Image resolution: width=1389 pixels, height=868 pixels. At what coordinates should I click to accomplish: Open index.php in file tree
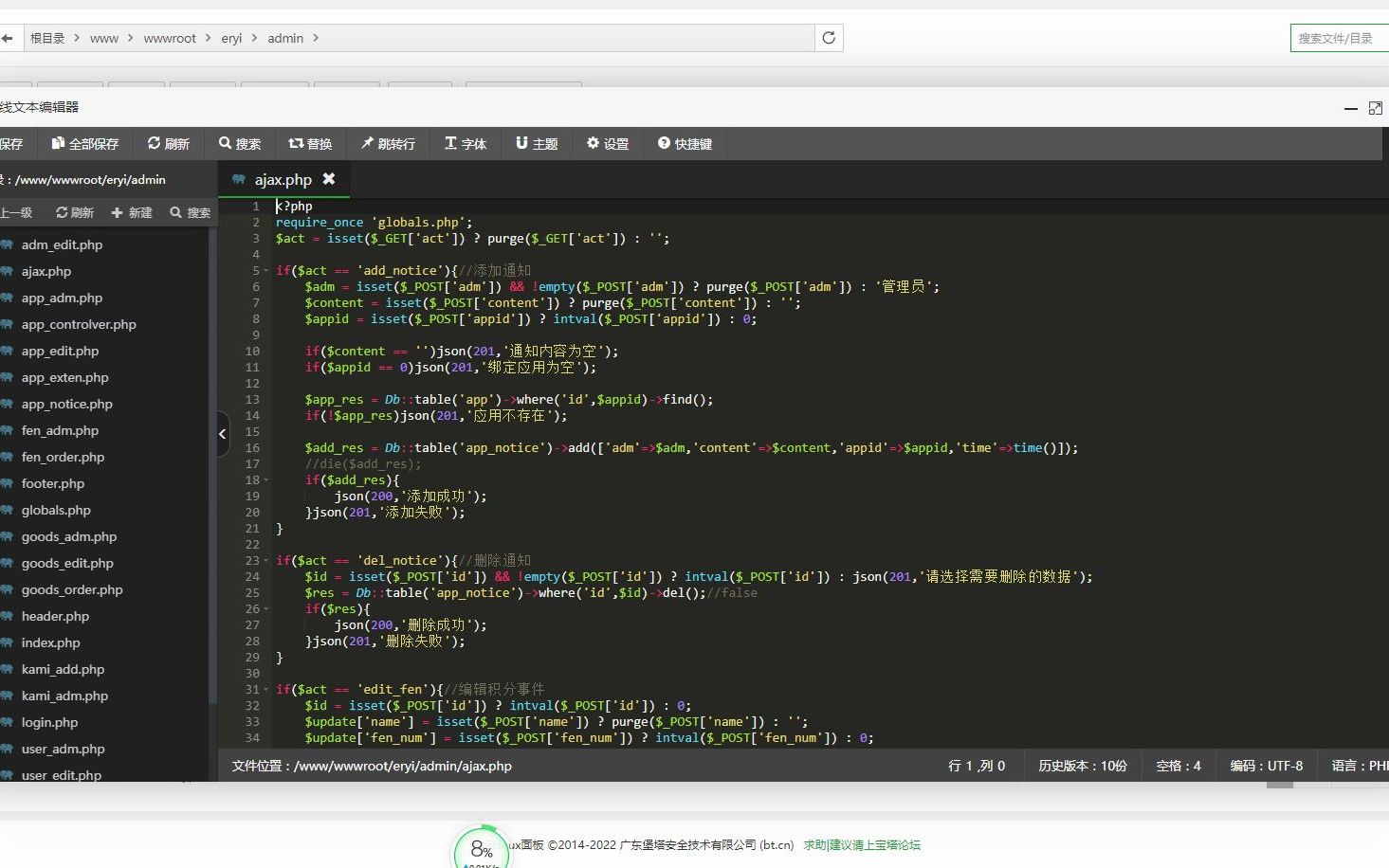pos(51,642)
